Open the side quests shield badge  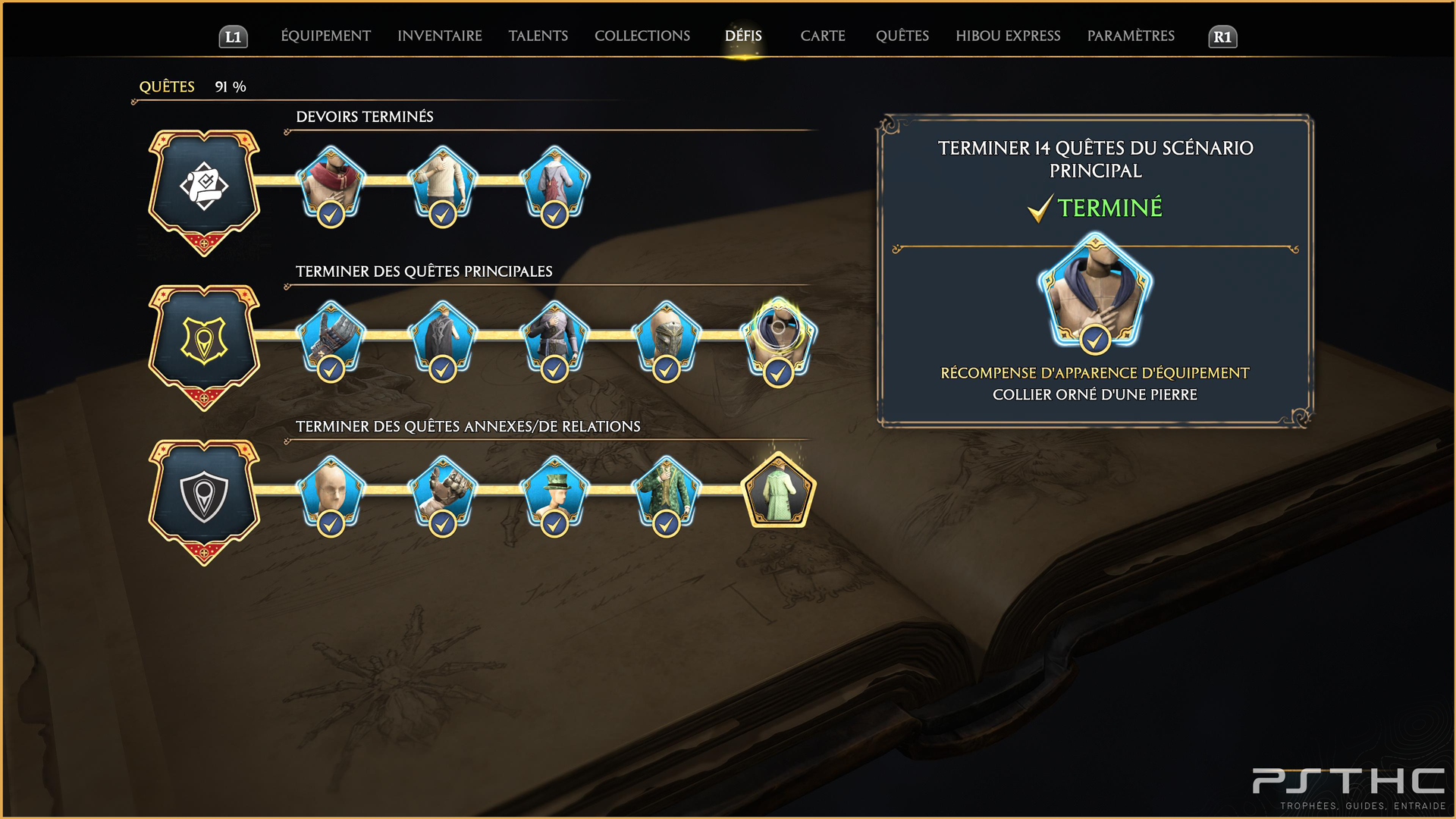(x=204, y=502)
